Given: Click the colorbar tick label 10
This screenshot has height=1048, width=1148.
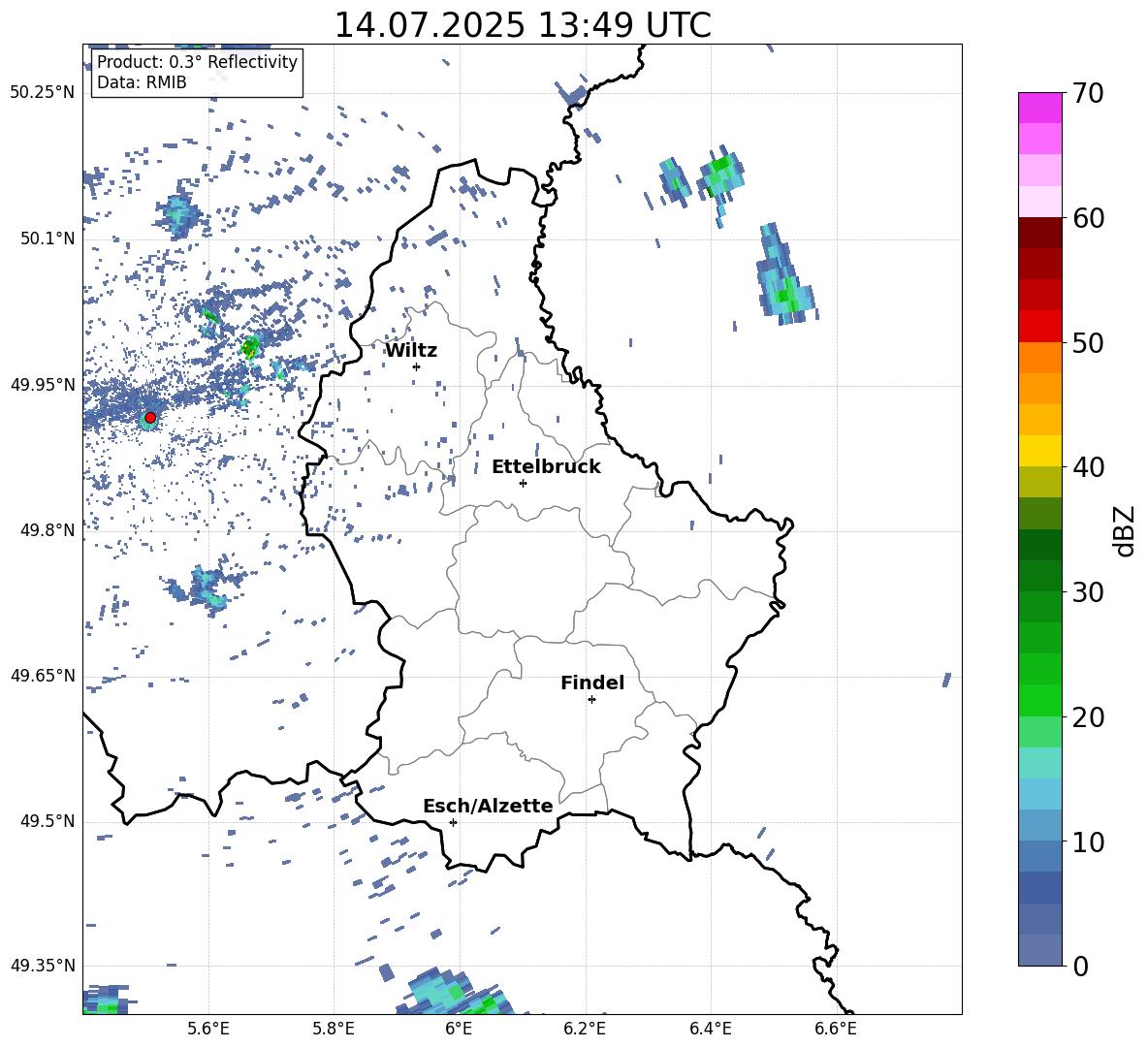Looking at the screenshot, I should (x=1087, y=842).
